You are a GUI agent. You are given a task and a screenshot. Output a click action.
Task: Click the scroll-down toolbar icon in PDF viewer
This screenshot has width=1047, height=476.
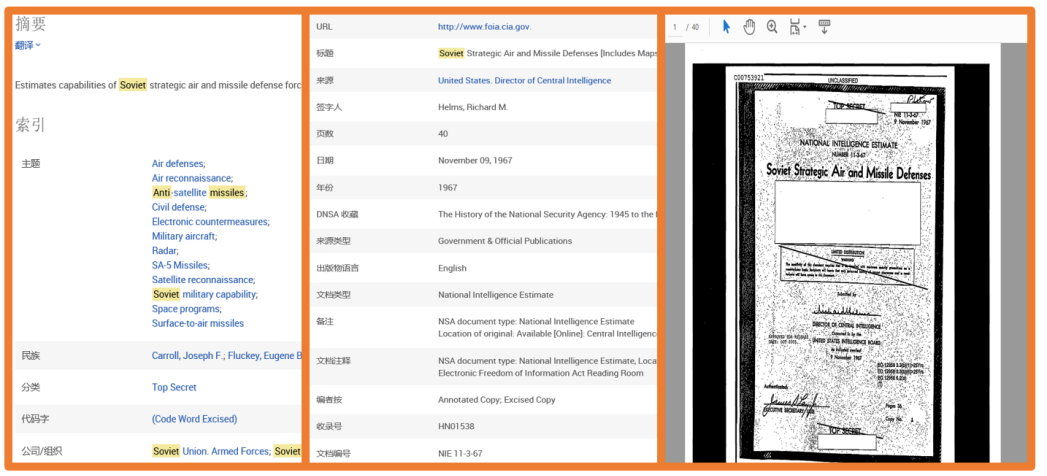(x=824, y=27)
